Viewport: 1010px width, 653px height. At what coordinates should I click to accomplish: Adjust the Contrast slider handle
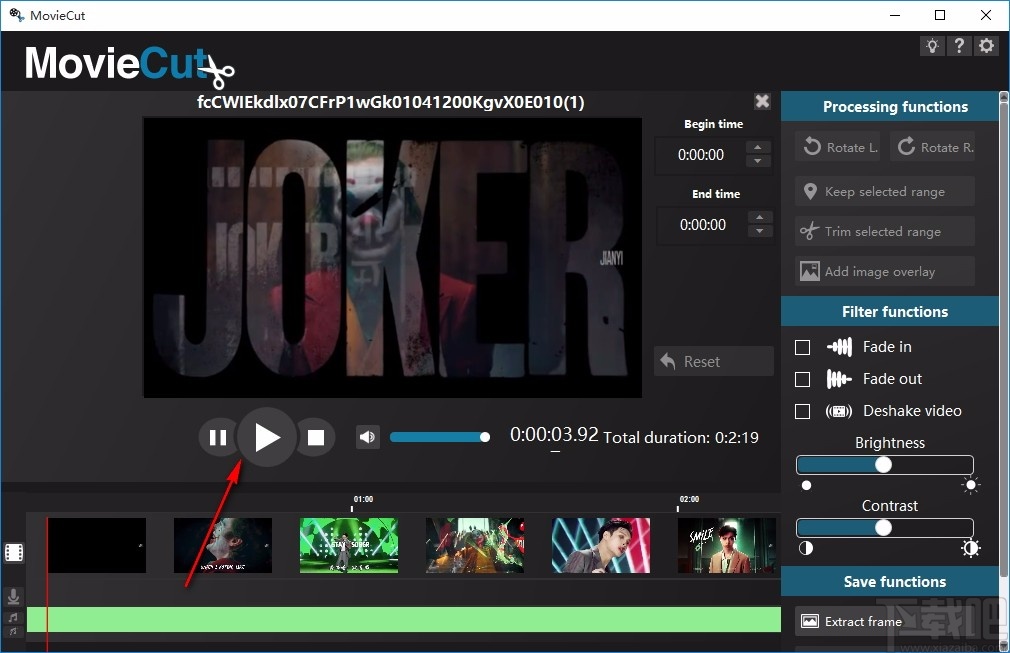(883, 527)
